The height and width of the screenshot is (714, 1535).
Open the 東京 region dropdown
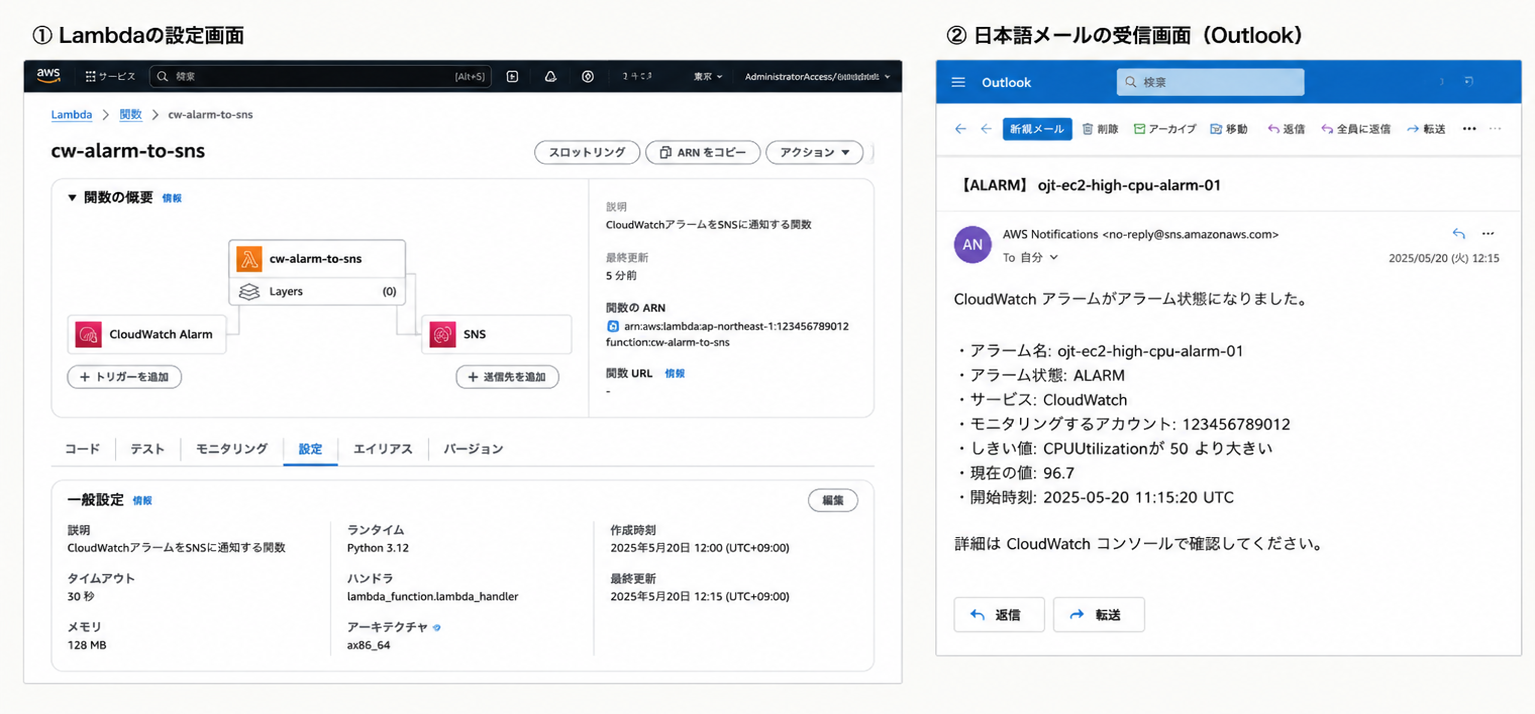point(708,76)
